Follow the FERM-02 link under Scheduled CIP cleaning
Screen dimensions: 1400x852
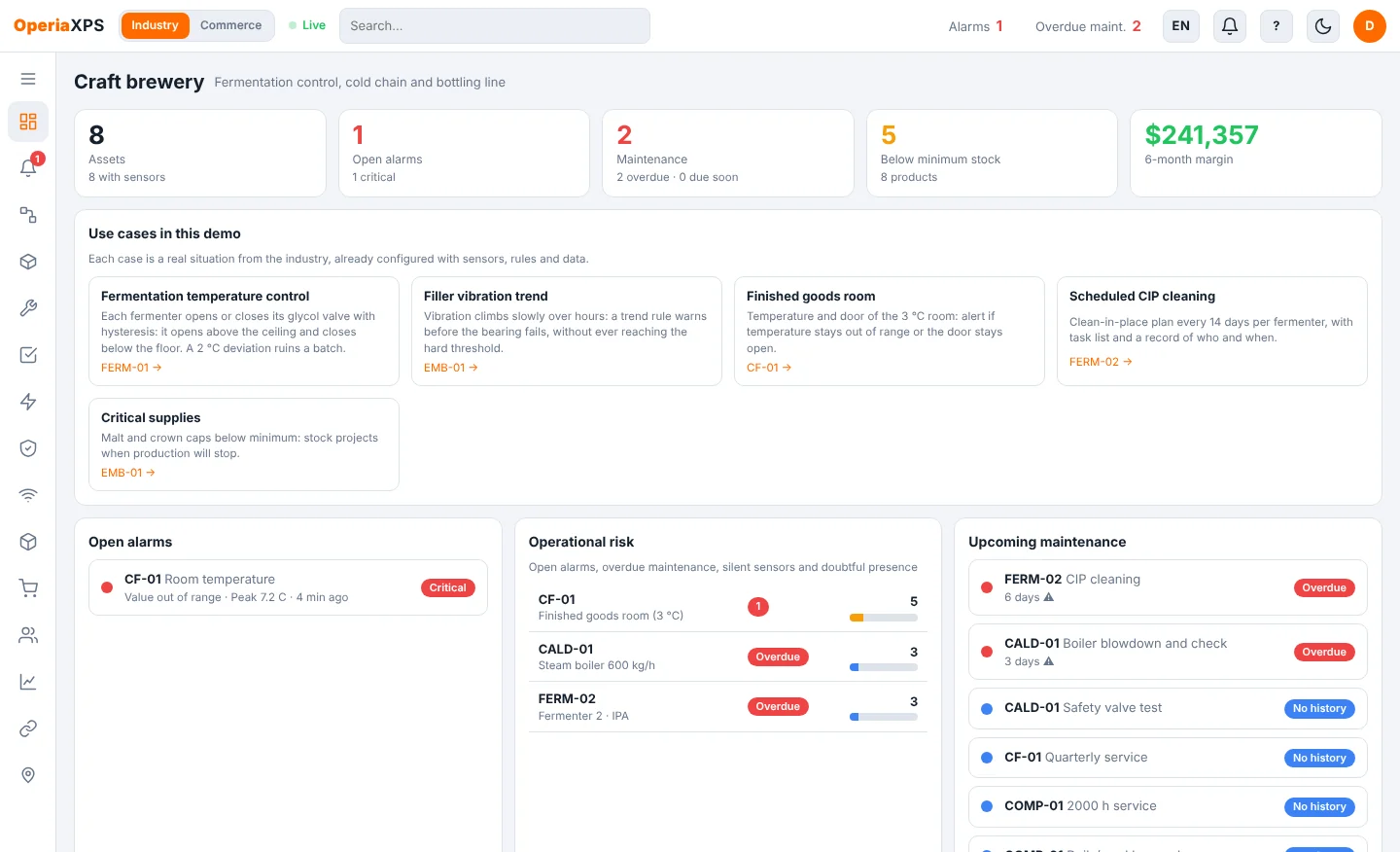1101,362
